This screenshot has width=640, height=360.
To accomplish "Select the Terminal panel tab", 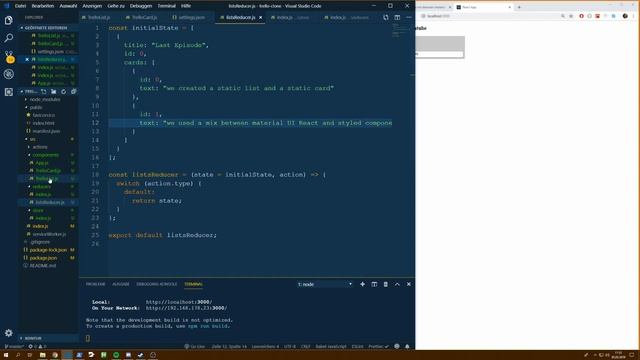I will [193, 284].
